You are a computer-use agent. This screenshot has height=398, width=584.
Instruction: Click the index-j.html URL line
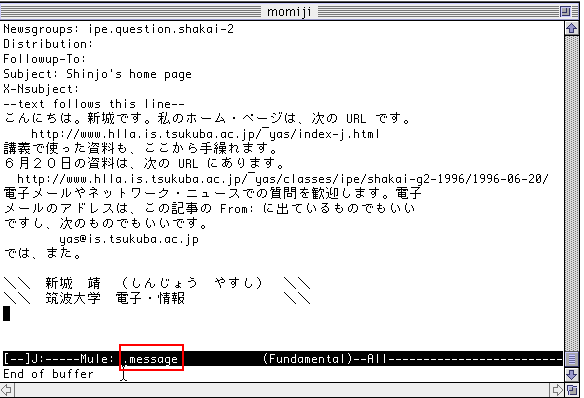pyautogui.click(x=205, y=134)
